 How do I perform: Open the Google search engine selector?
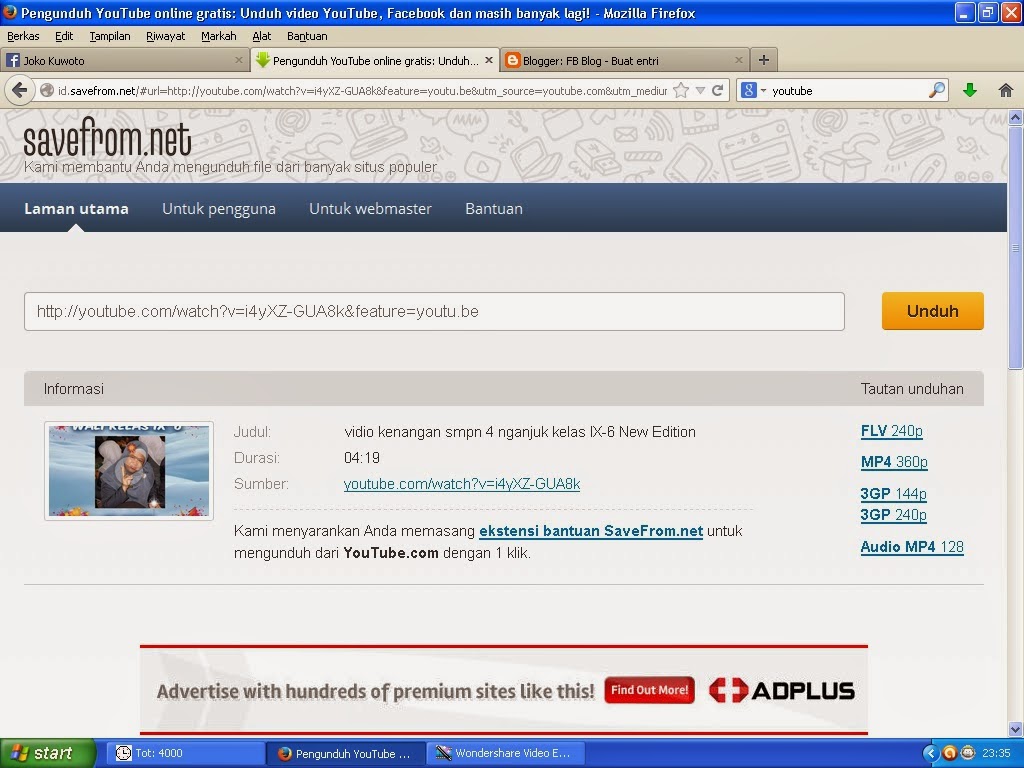[753, 91]
